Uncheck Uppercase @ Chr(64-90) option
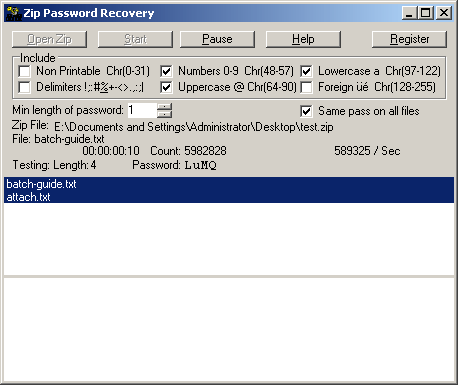 pos(166,87)
